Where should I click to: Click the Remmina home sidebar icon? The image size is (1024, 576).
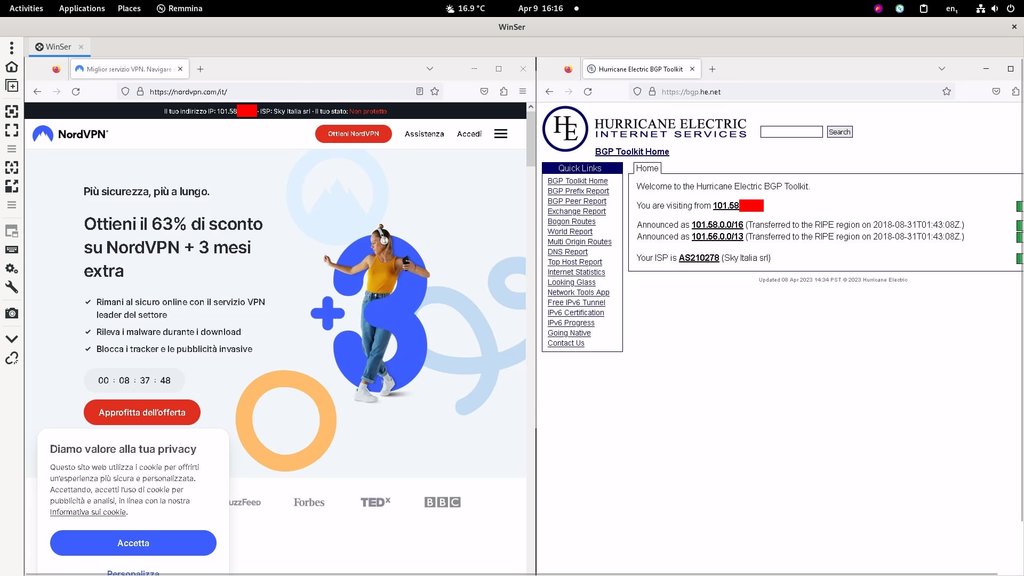coord(12,67)
